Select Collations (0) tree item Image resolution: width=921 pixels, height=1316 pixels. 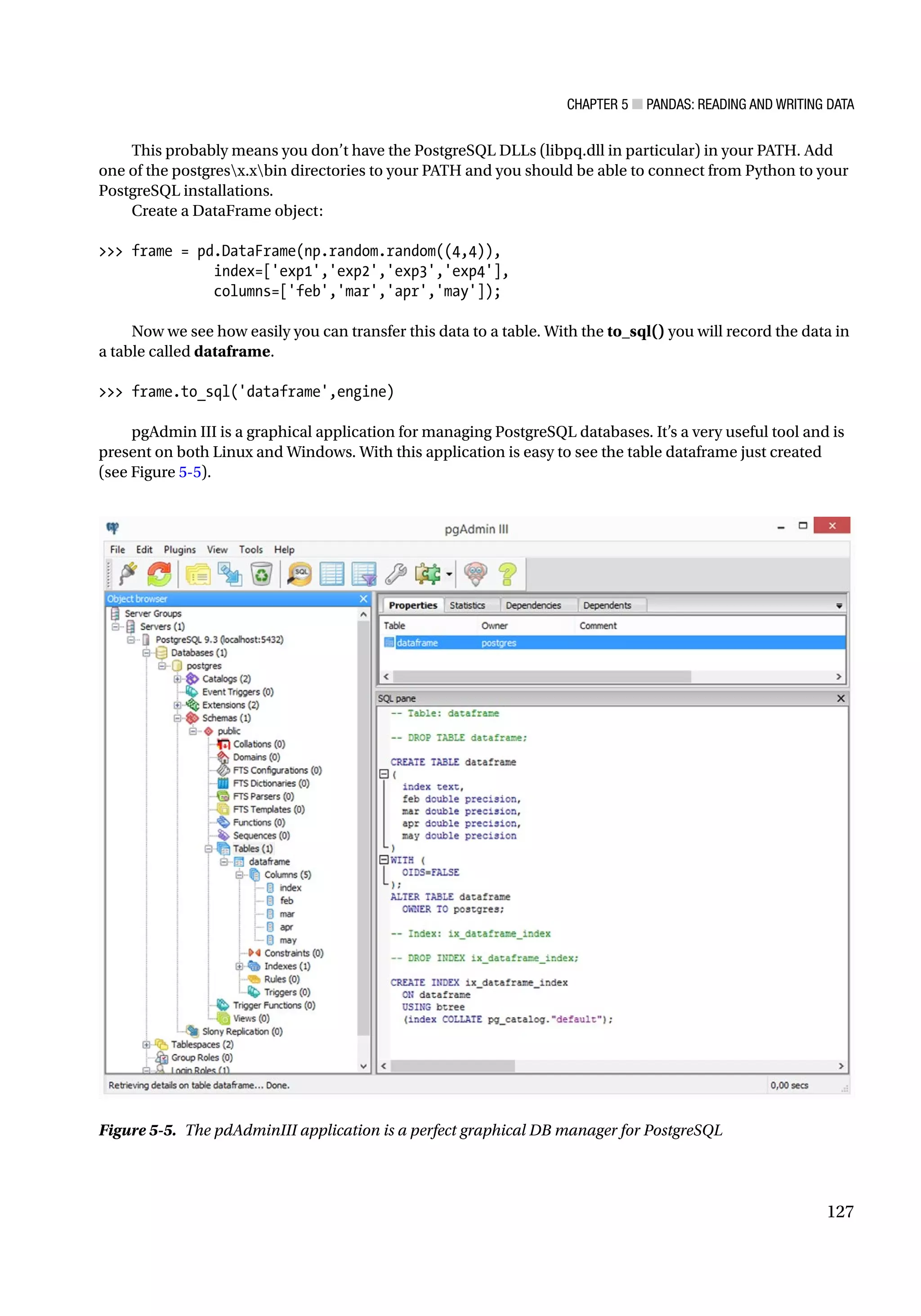(x=259, y=744)
